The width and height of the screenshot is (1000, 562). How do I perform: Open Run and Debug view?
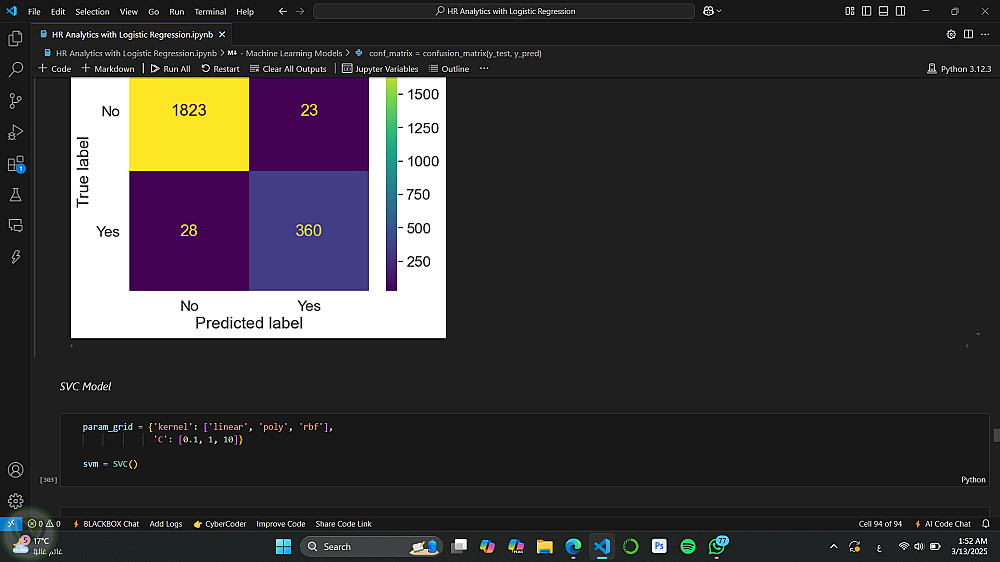click(x=15, y=132)
